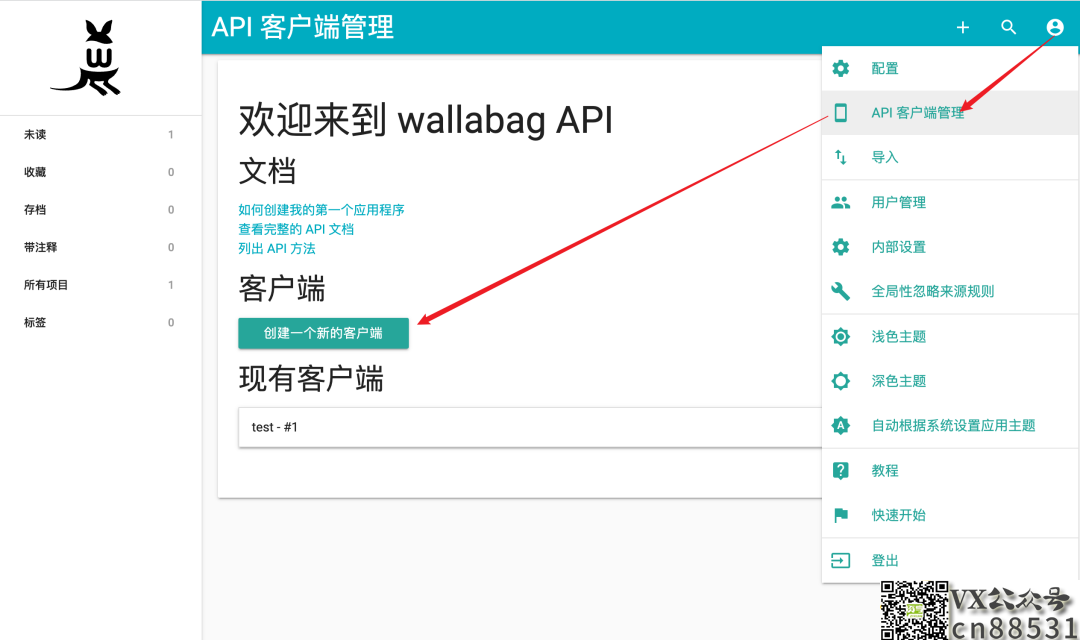Click the wallabag kangaroo logo
This screenshot has width=1080, height=640.
coord(86,57)
